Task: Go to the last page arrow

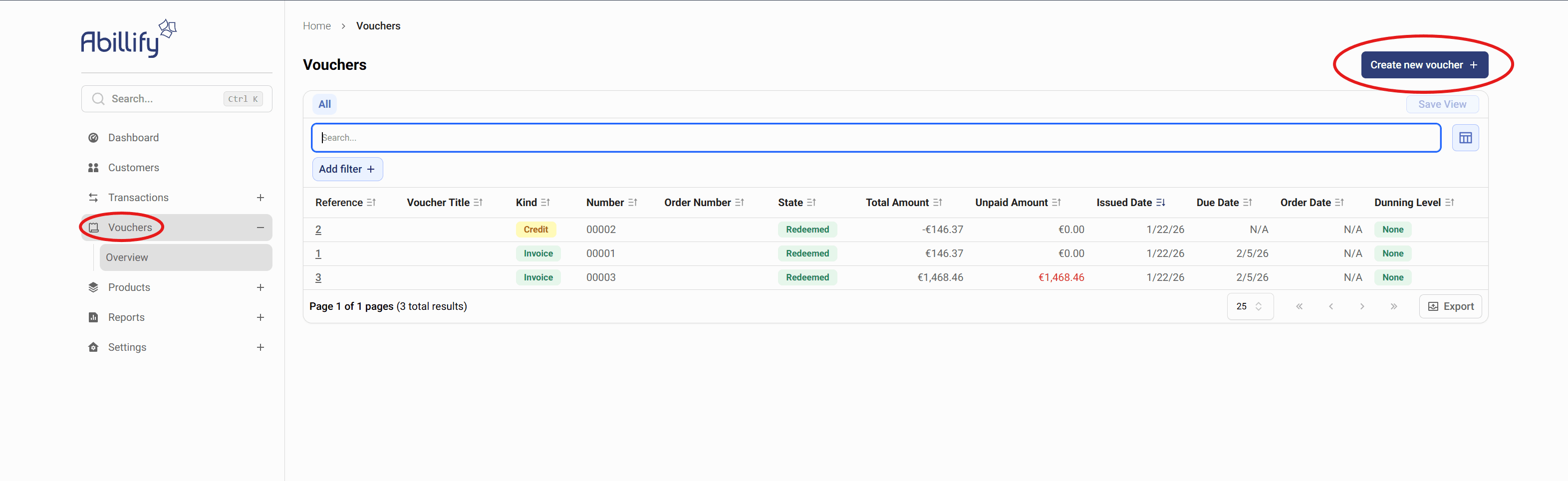Action: coord(1393,306)
